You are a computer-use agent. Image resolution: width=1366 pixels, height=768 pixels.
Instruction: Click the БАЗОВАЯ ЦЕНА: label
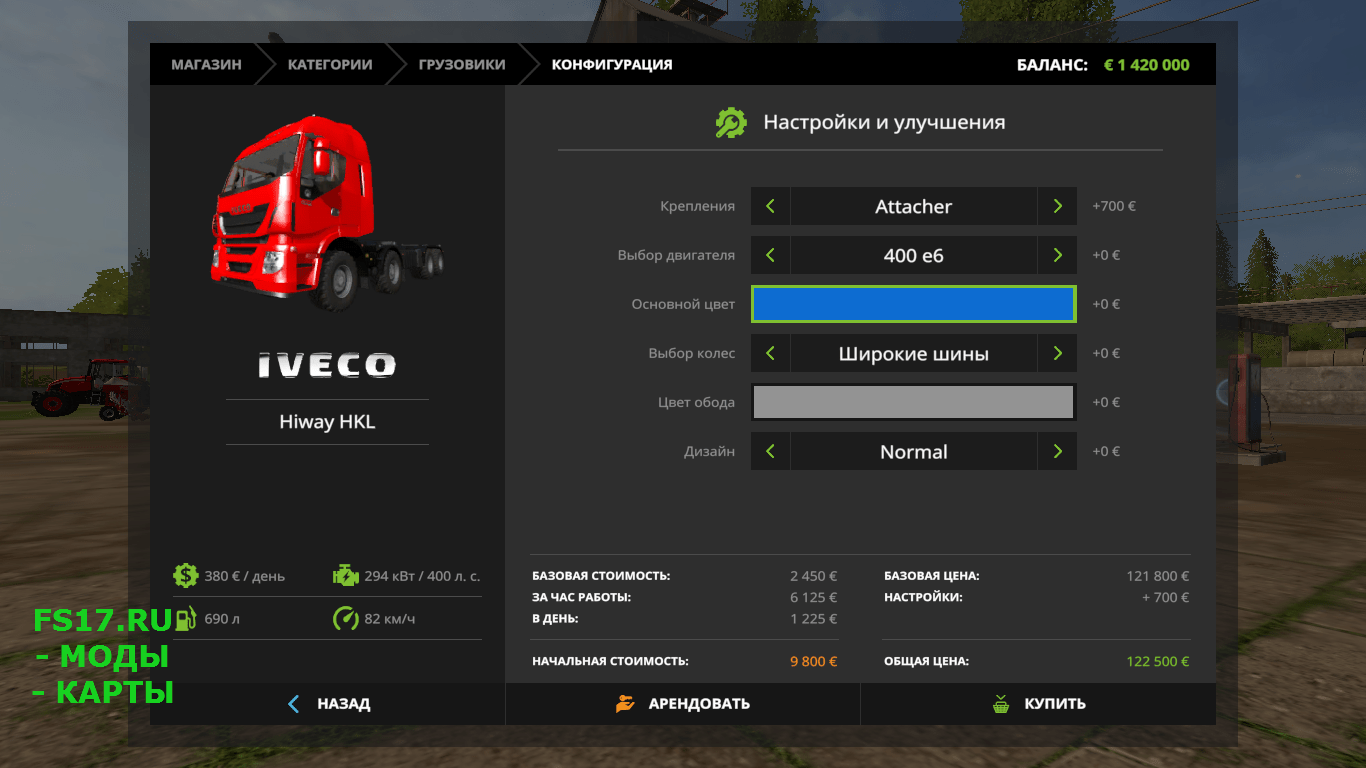[x=932, y=576]
